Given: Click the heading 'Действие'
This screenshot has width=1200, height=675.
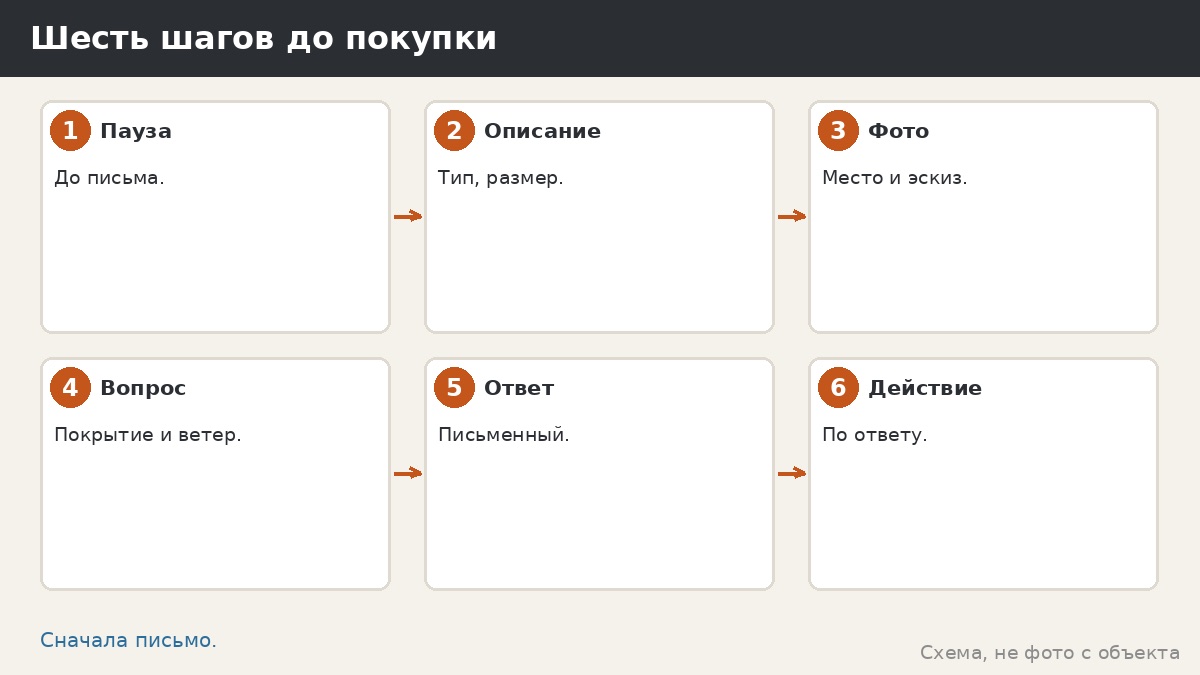Looking at the screenshot, I should click(925, 388).
